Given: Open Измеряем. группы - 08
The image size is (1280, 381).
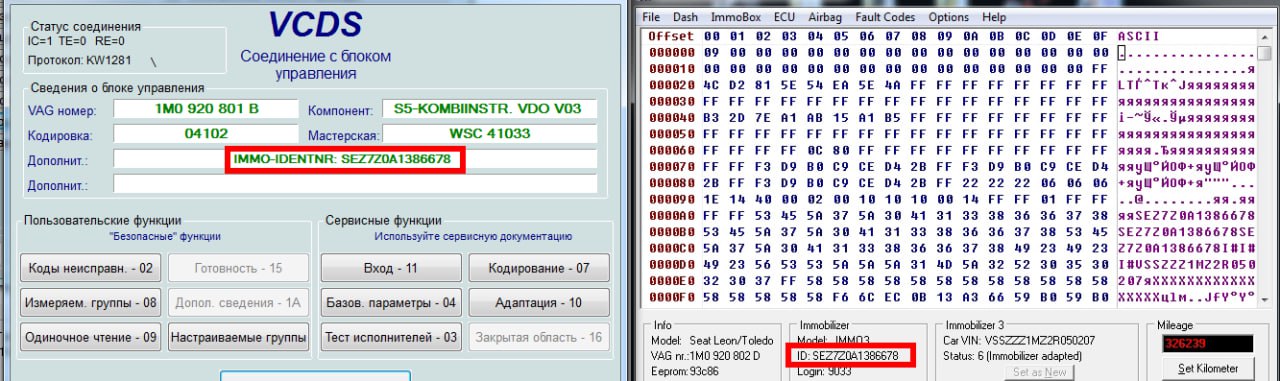Looking at the screenshot, I should [x=90, y=302].
